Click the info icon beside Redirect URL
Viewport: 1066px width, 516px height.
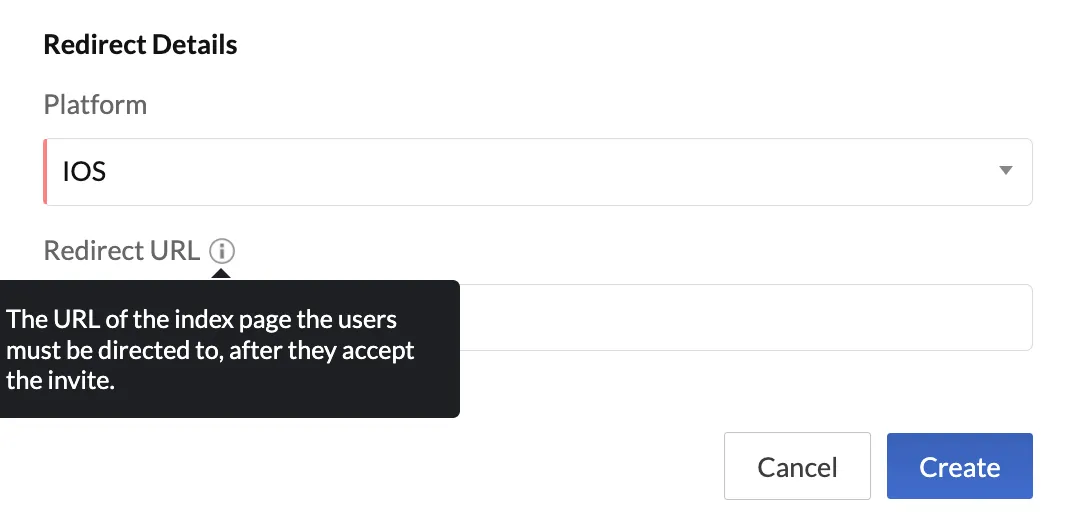[x=222, y=251]
